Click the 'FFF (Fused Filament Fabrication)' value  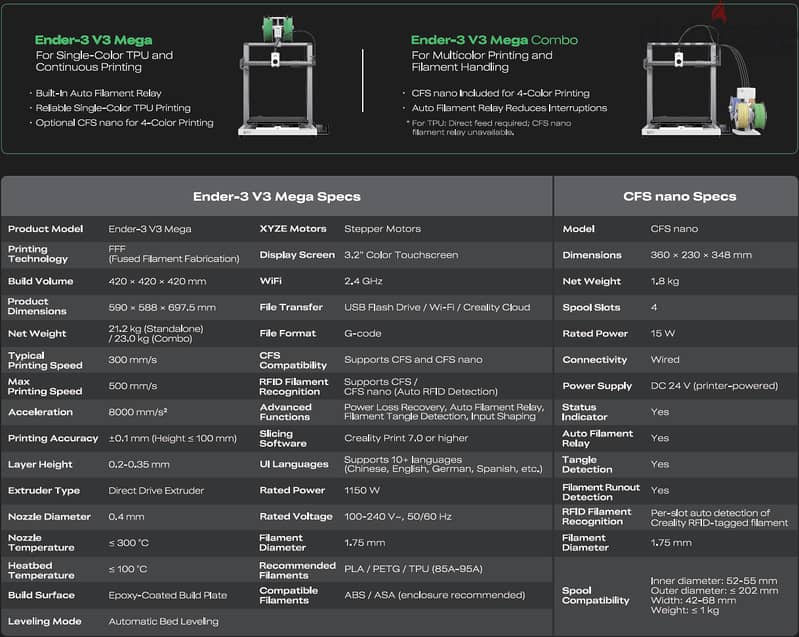coord(174,254)
